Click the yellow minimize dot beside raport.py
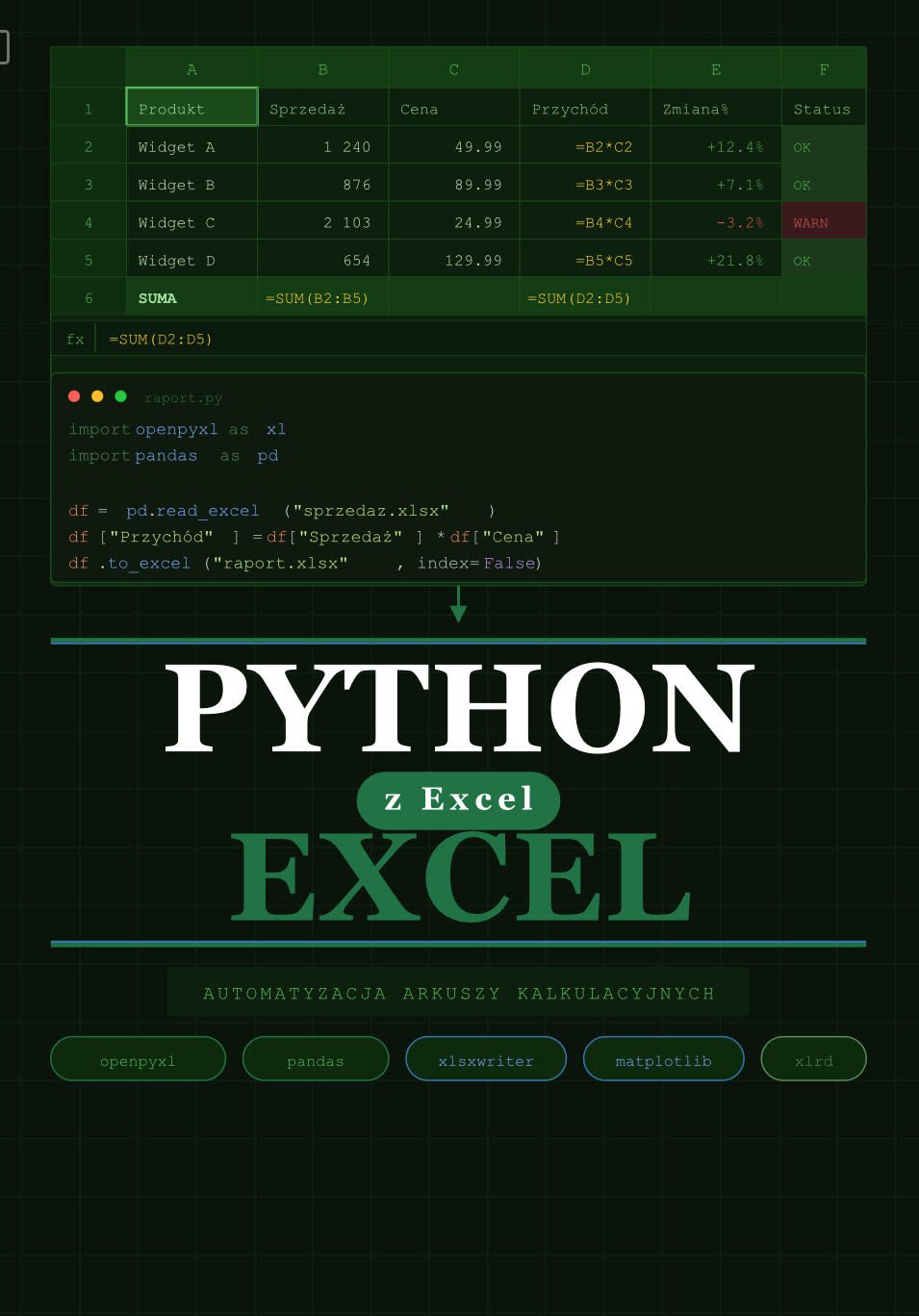The image size is (919, 1316). coord(97,396)
